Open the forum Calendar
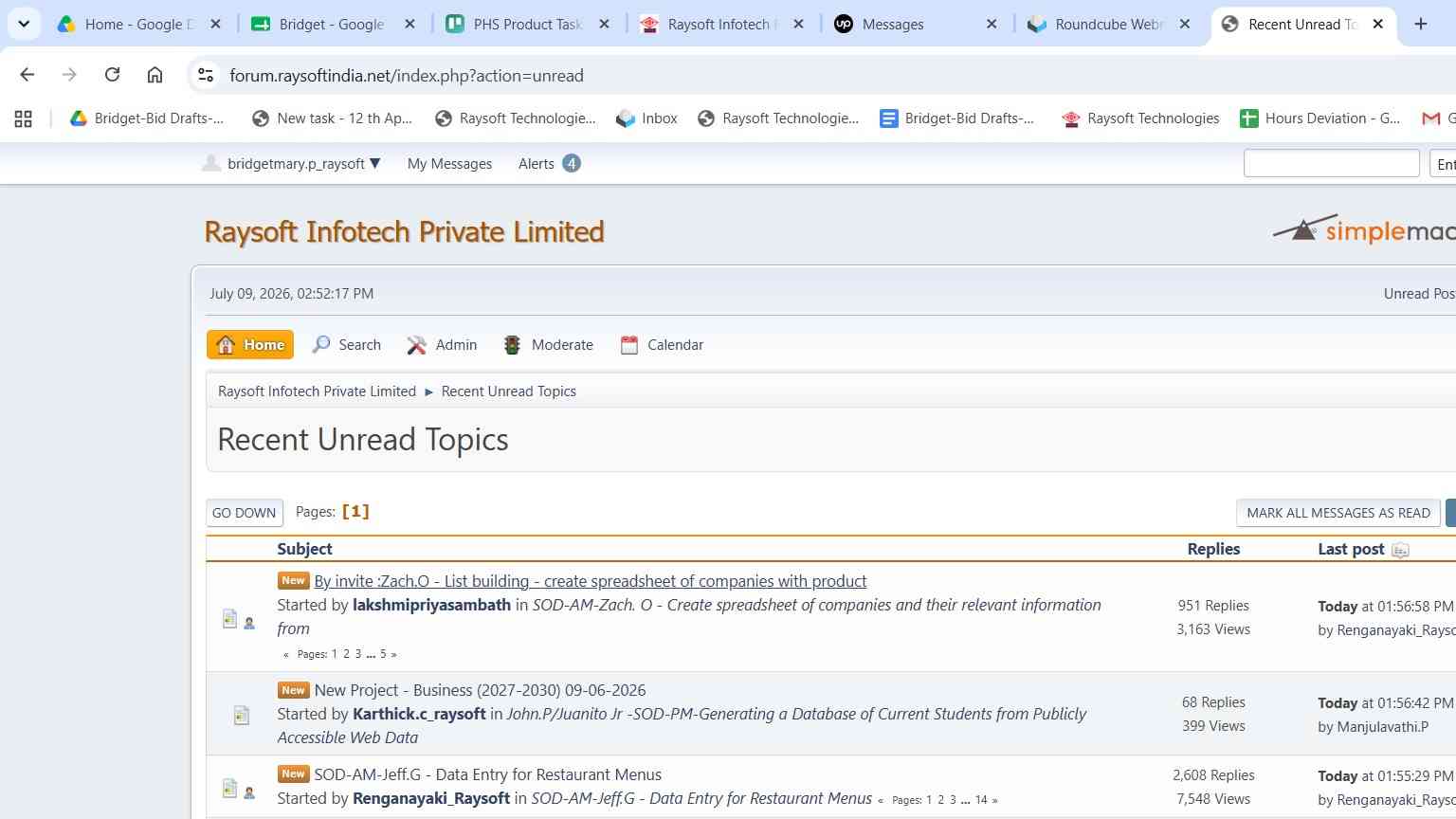Screen dimensions: 1456x819 click(x=662, y=344)
